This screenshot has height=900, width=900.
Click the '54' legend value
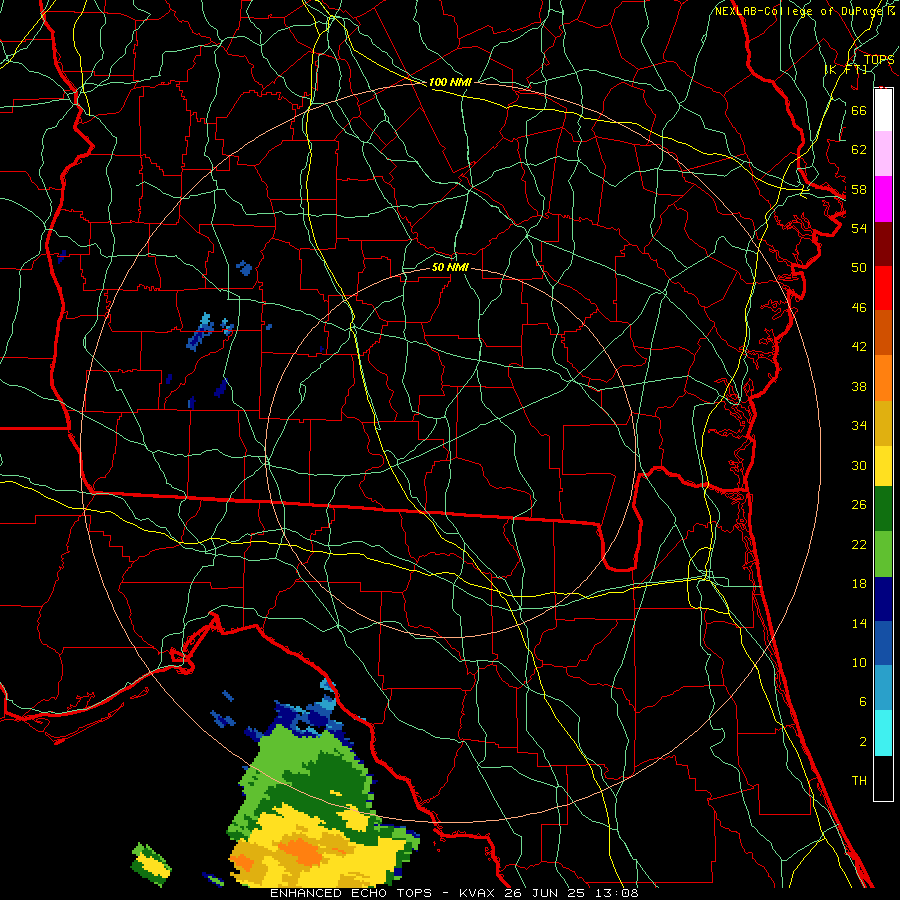tap(859, 228)
